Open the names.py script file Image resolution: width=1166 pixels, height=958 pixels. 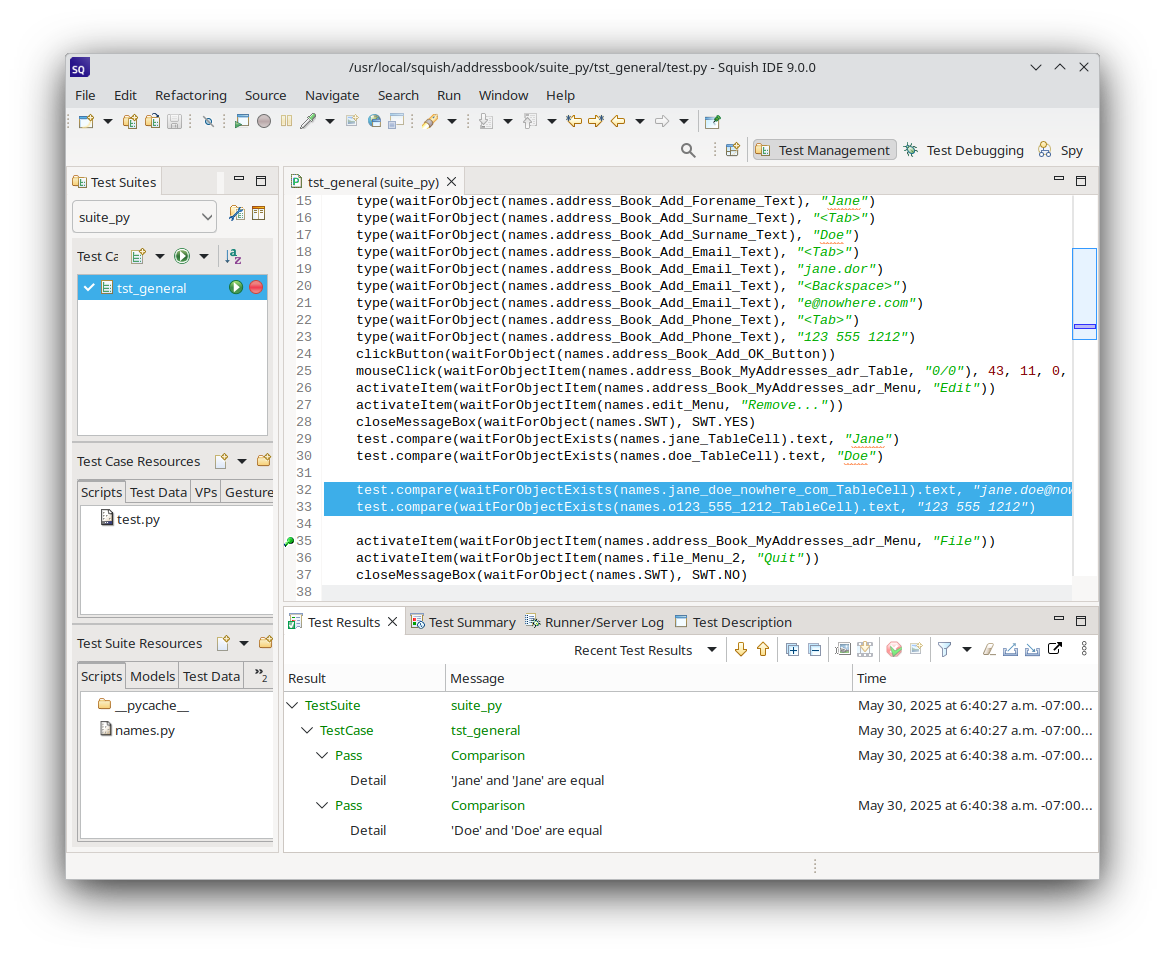click(144, 730)
